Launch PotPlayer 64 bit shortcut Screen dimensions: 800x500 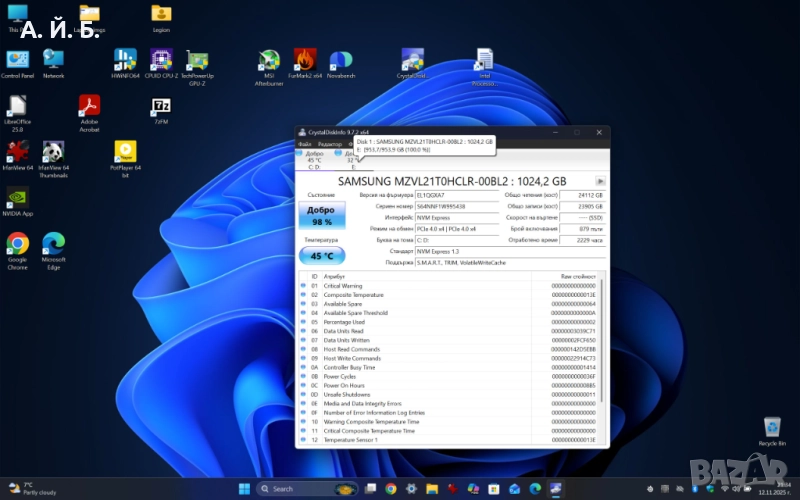click(125, 151)
